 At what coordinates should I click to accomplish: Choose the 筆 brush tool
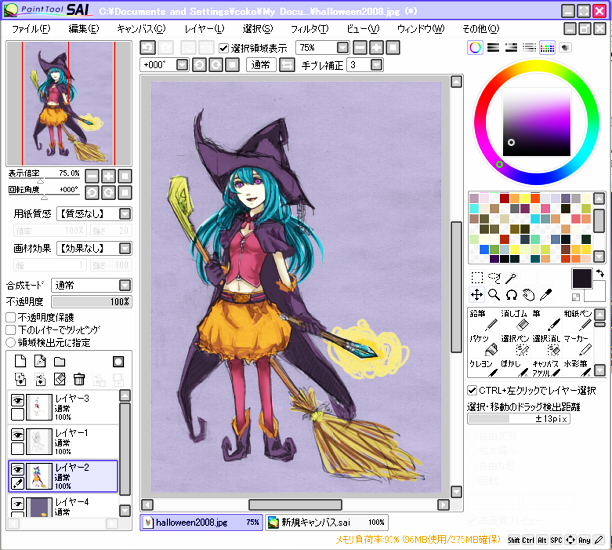[546, 320]
